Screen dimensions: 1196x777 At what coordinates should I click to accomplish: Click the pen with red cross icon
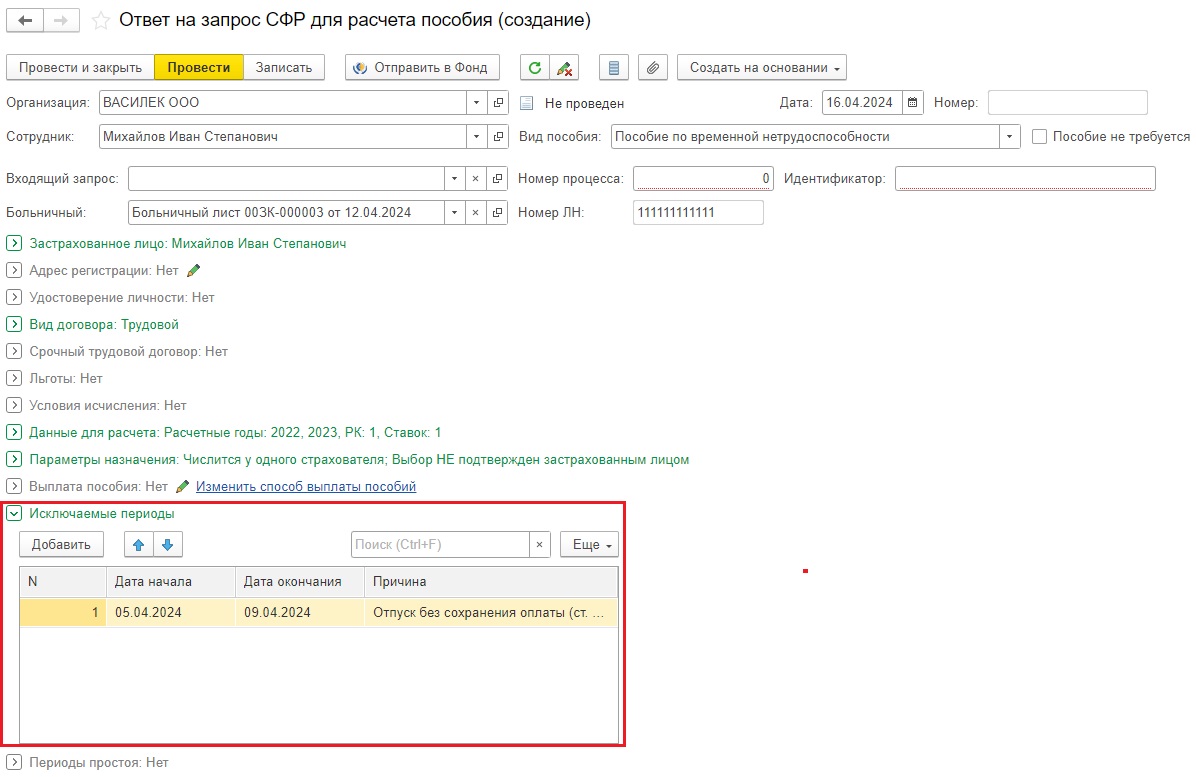564,68
